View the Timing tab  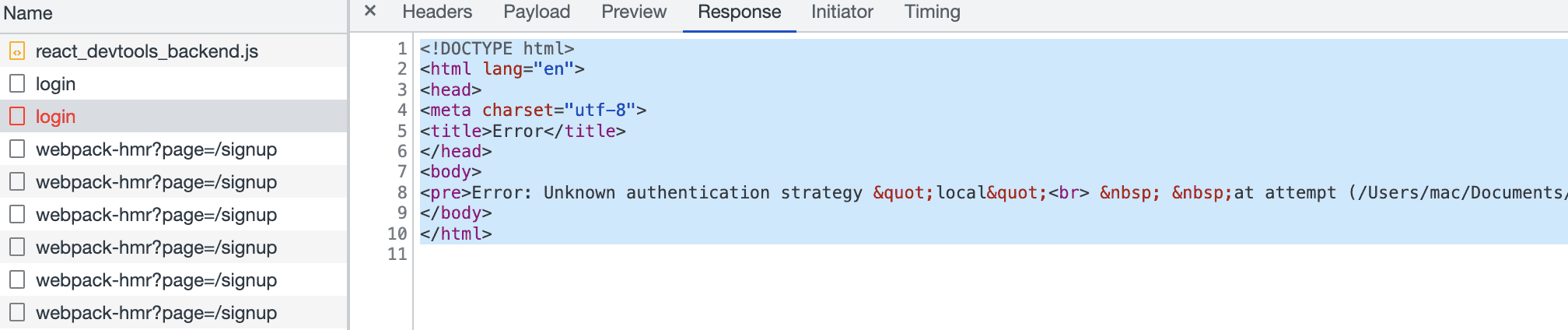932,12
